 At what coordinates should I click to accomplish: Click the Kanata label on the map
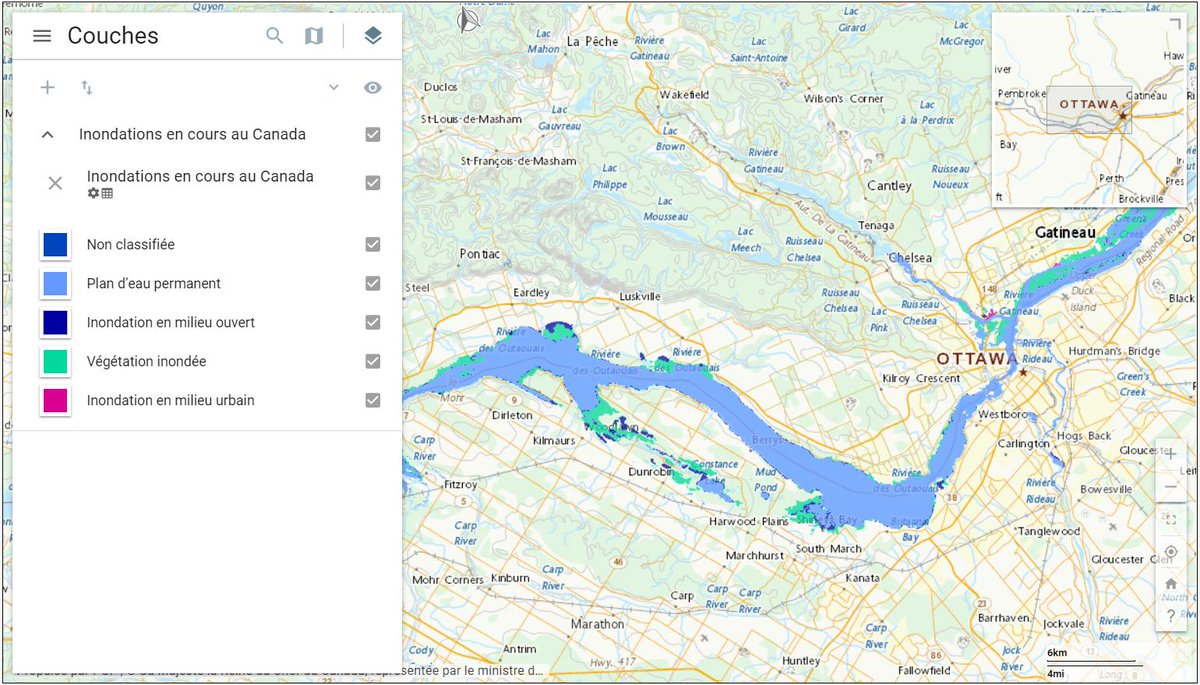[862, 578]
